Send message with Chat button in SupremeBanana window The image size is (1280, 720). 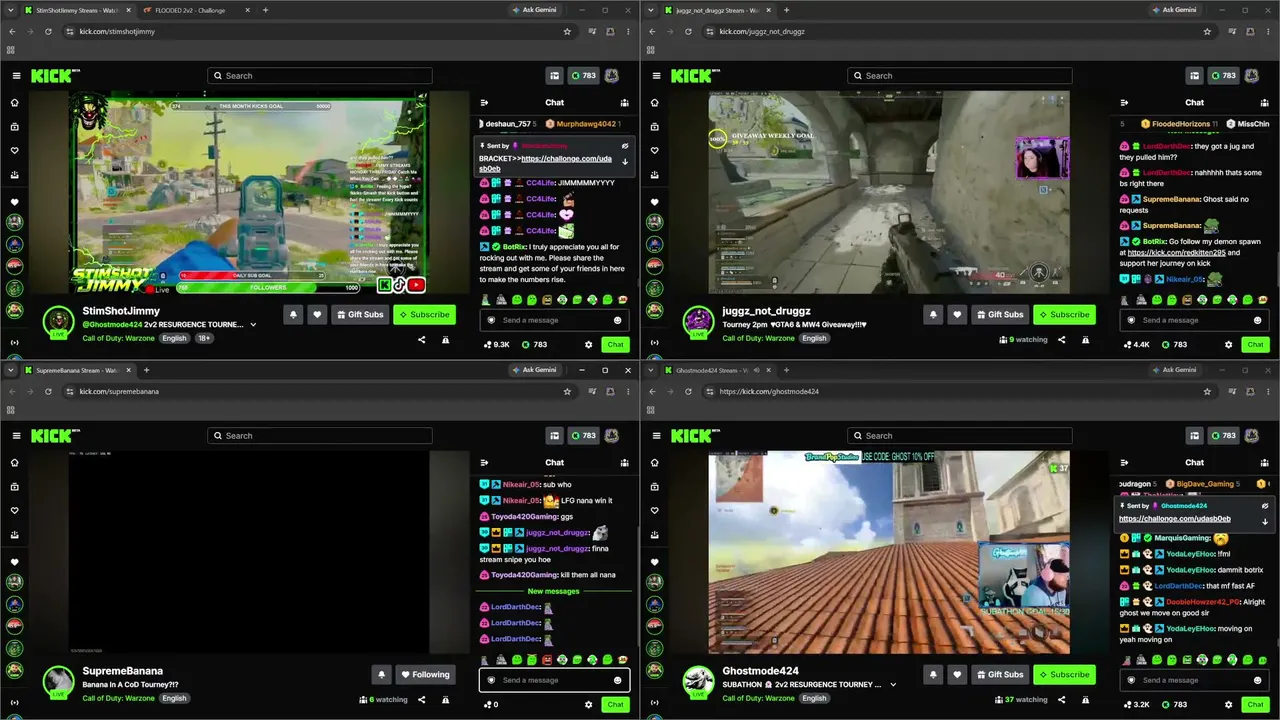tap(615, 704)
